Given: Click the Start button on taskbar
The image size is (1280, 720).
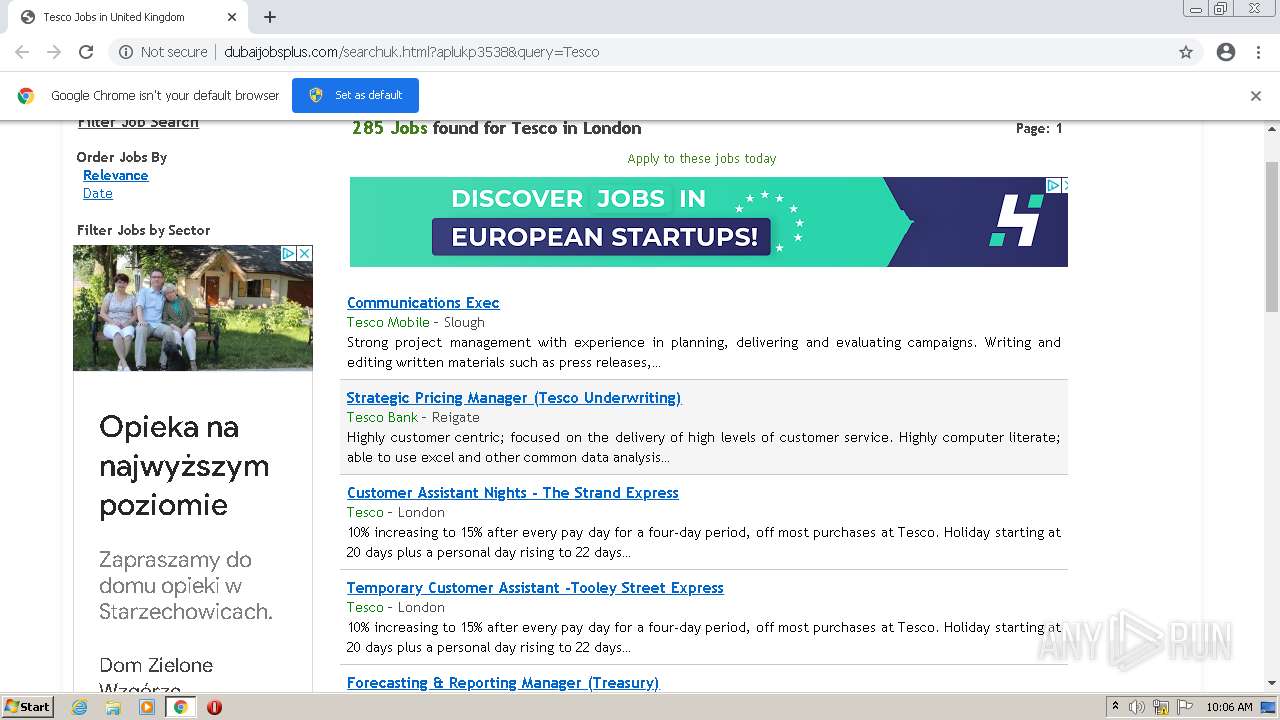Looking at the screenshot, I should [27, 707].
